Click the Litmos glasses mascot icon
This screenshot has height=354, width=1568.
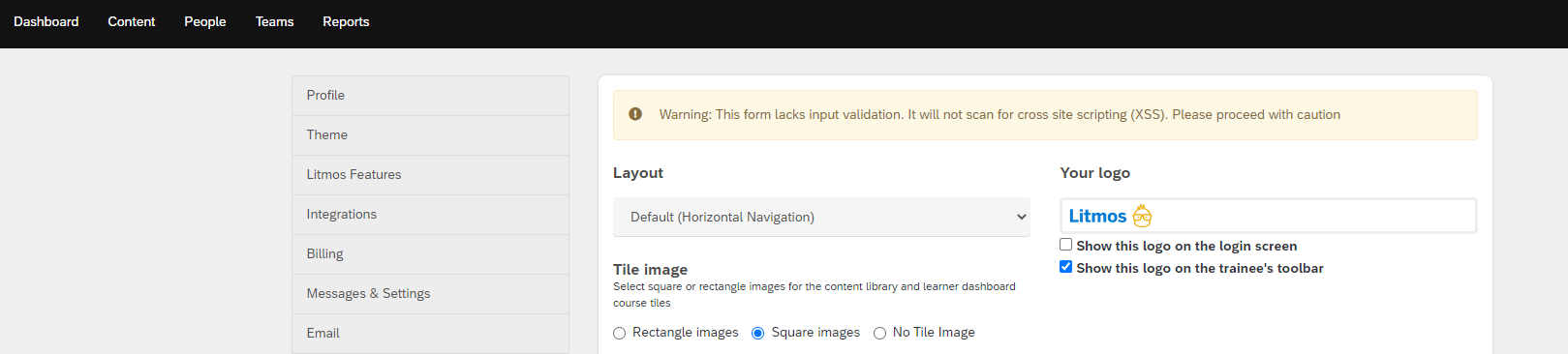(1143, 216)
